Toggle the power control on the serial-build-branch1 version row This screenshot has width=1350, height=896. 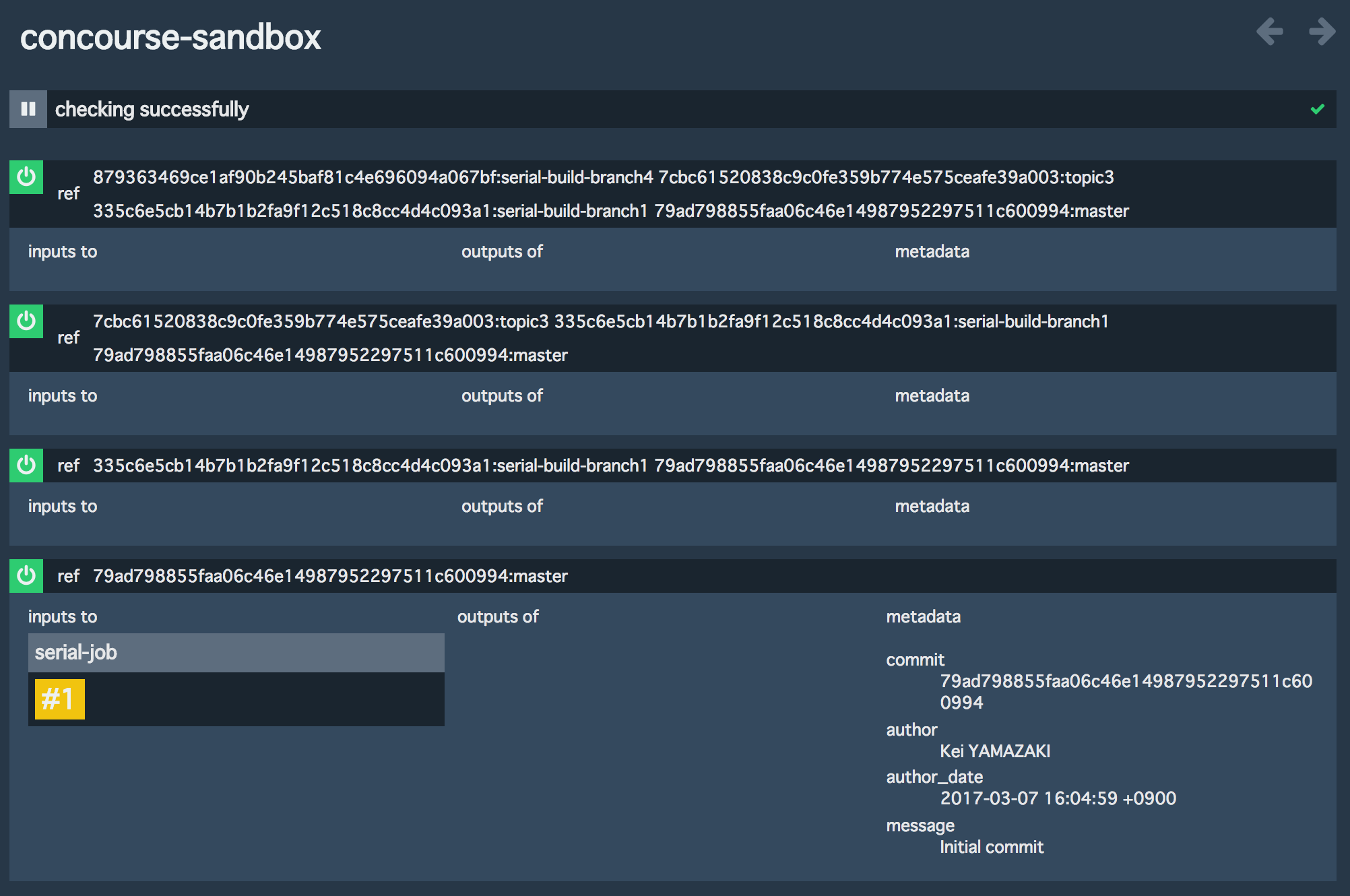27,466
